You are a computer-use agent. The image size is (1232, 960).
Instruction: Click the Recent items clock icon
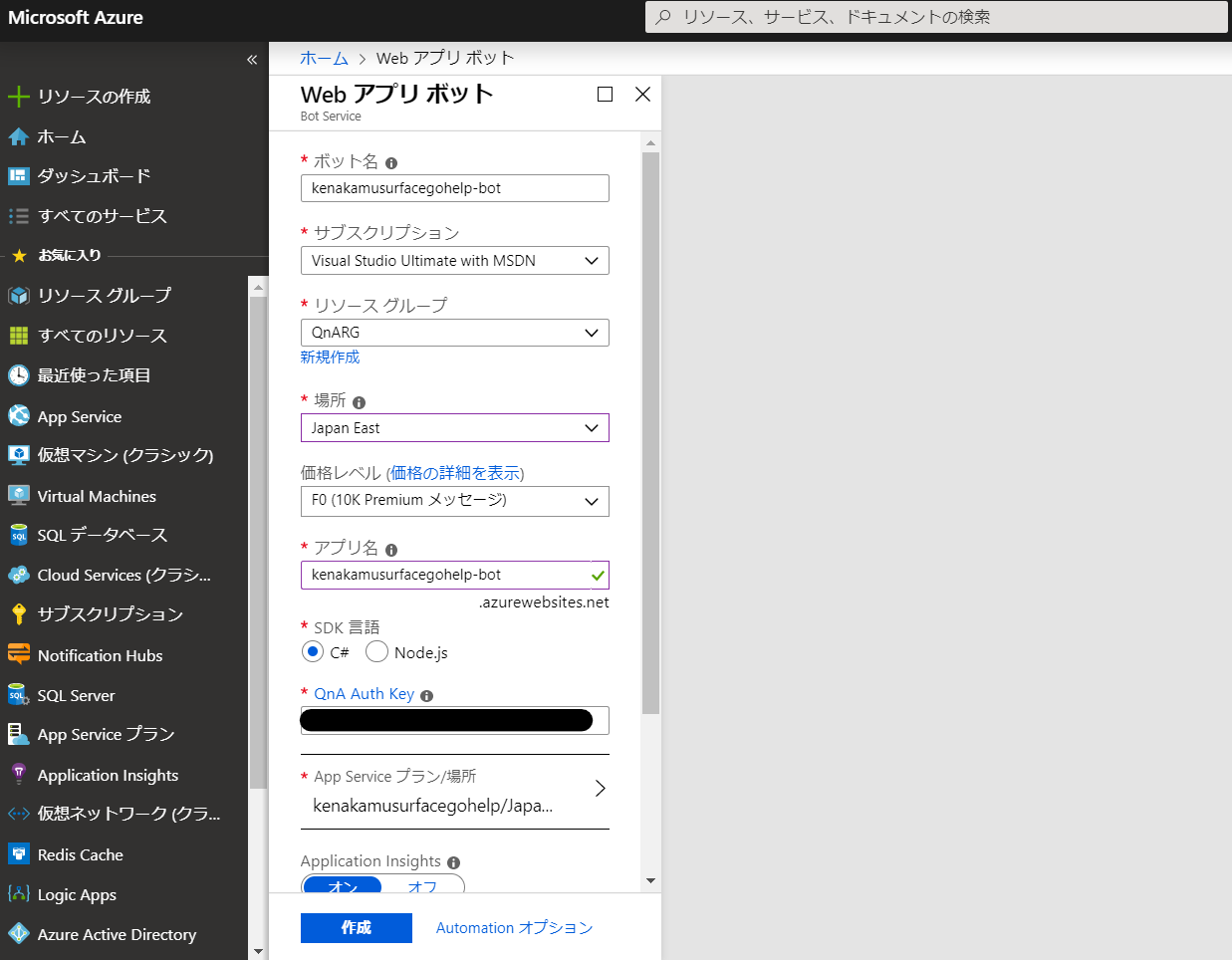point(18,375)
